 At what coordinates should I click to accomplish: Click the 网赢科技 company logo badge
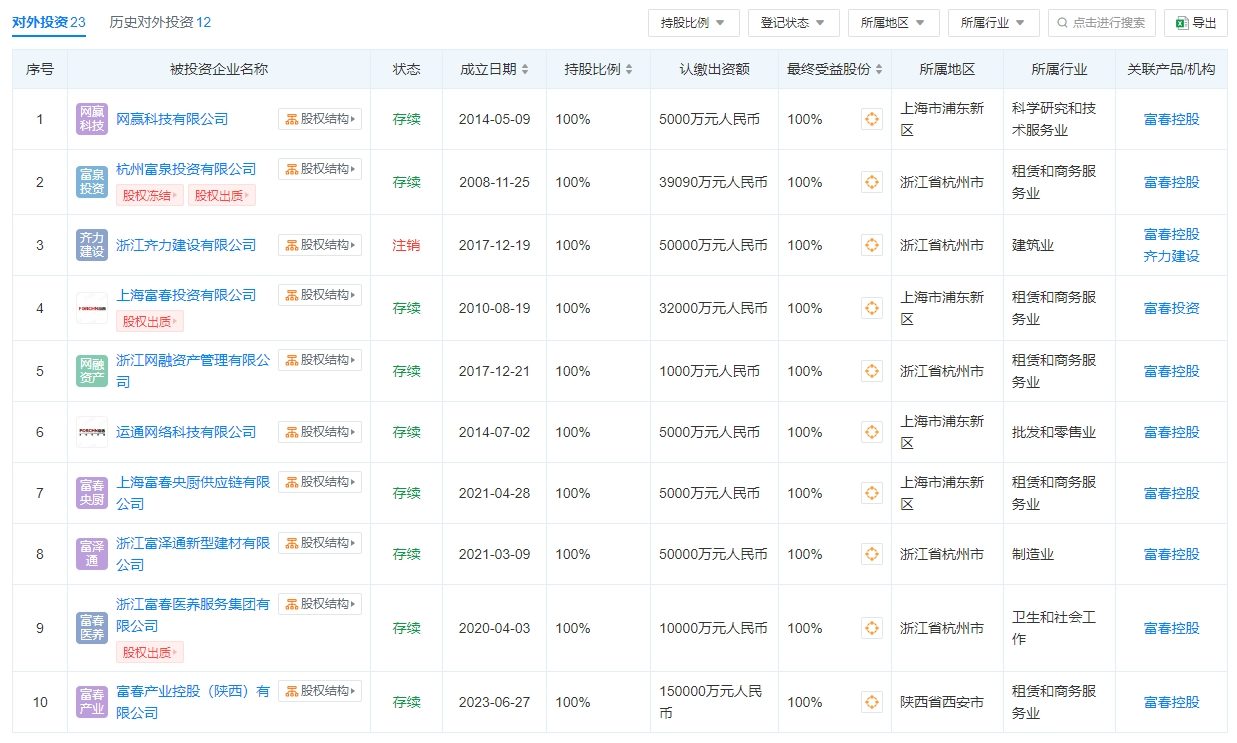92,119
